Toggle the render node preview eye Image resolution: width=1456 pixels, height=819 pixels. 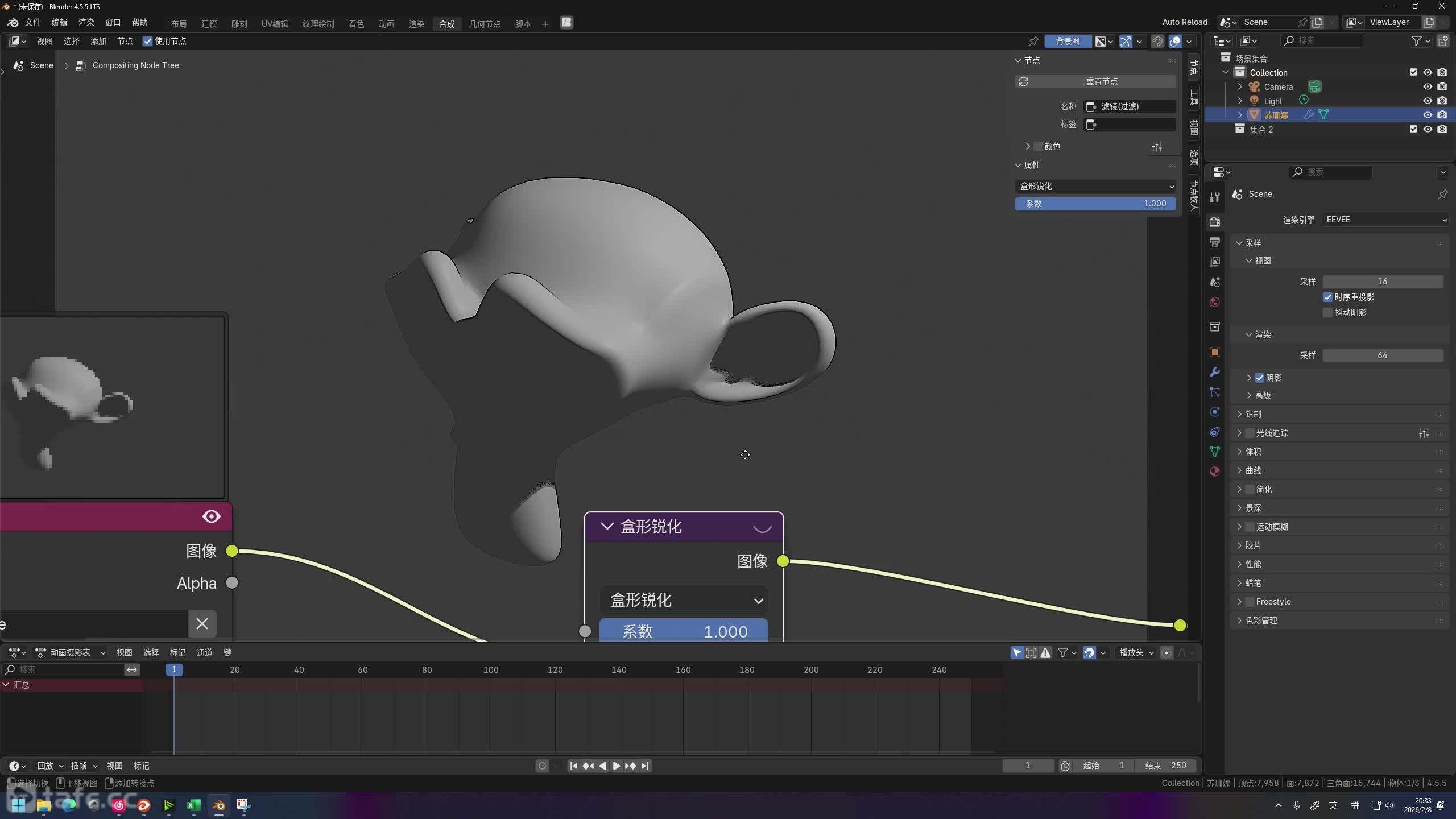click(x=211, y=516)
